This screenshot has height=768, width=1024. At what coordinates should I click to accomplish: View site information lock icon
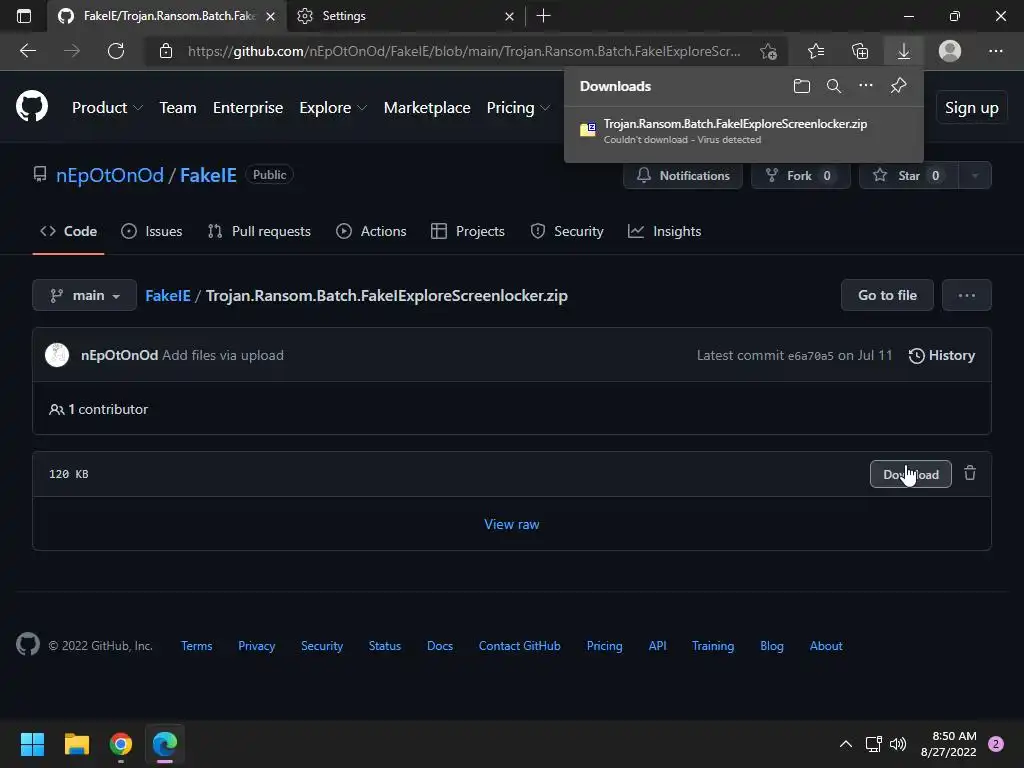[166, 51]
